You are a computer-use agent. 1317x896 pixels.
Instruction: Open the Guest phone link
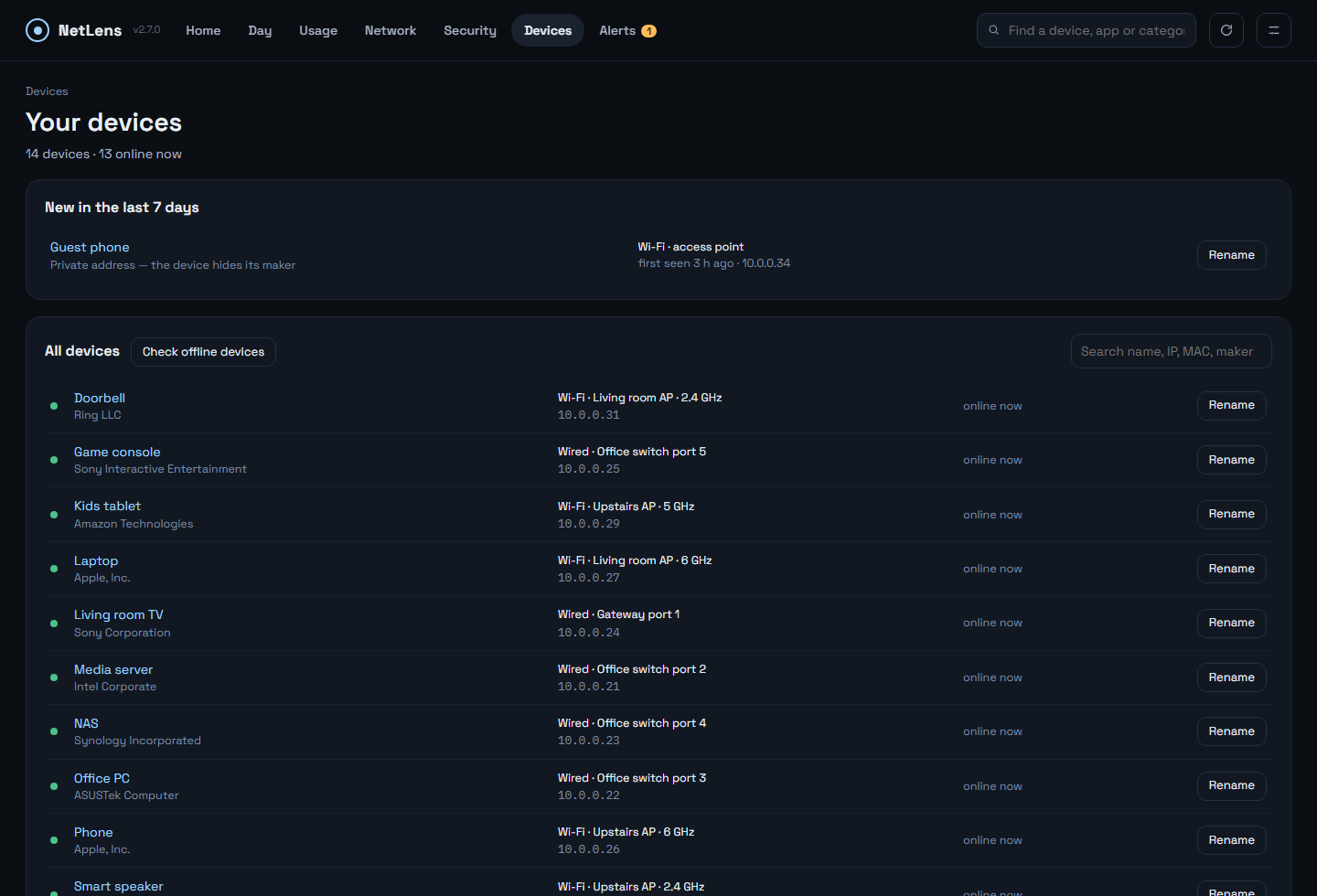pos(90,247)
